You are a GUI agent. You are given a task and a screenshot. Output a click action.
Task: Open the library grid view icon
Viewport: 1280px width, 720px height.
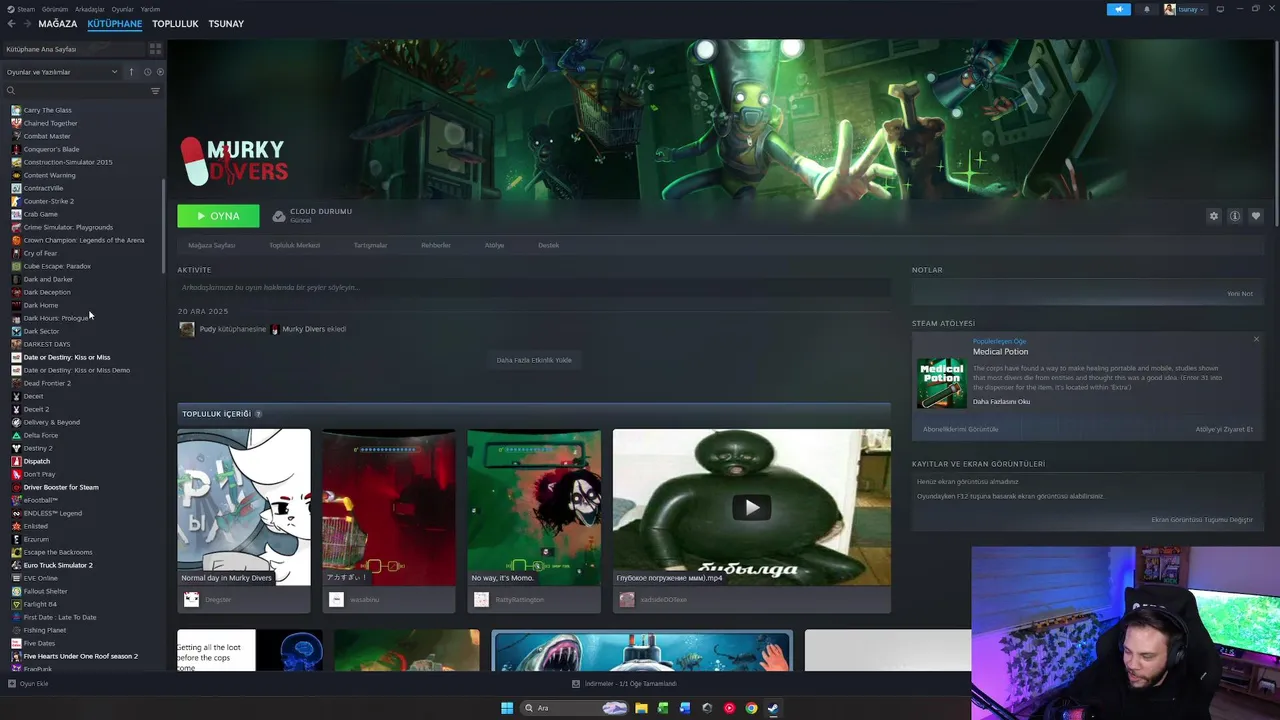(155, 48)
